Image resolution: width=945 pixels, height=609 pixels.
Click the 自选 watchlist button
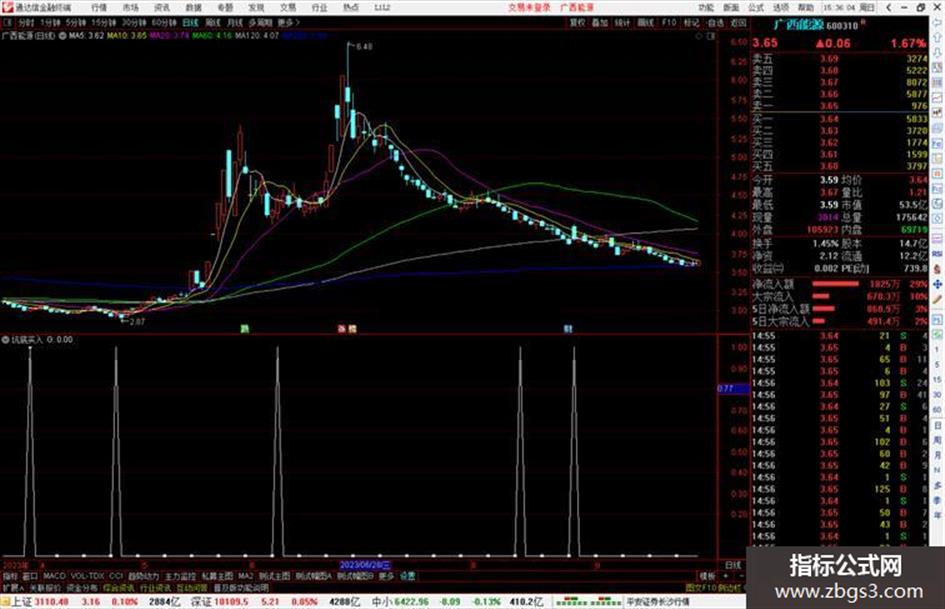click(x=715, y=22)
